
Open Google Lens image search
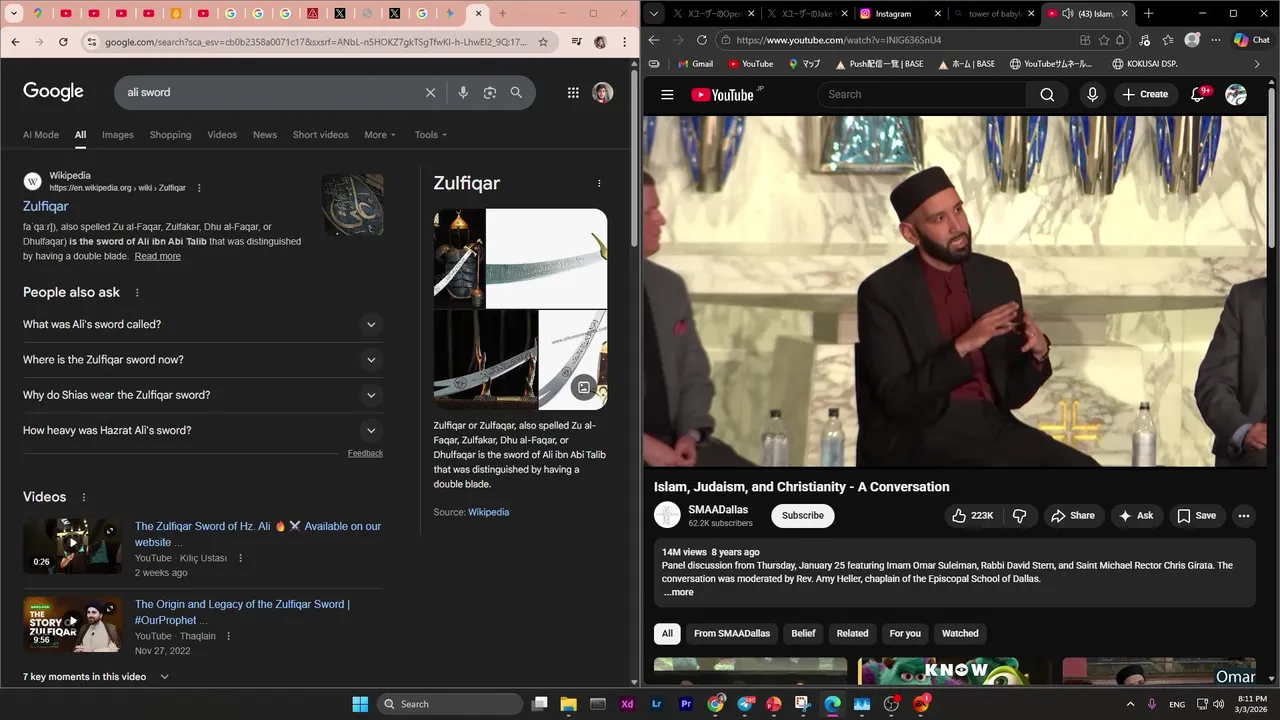pos(490,92)
